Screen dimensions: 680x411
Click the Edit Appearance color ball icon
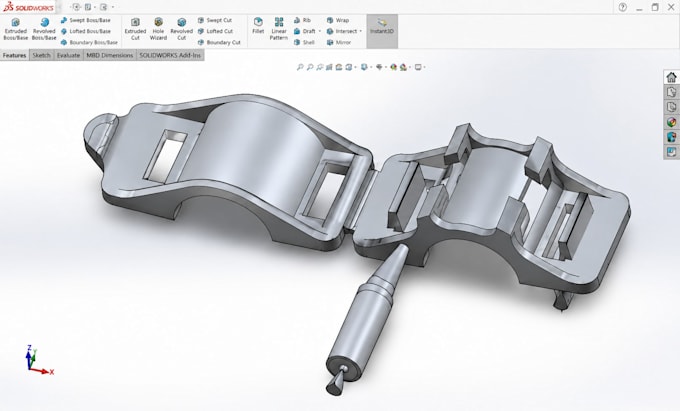pos(393,67)
